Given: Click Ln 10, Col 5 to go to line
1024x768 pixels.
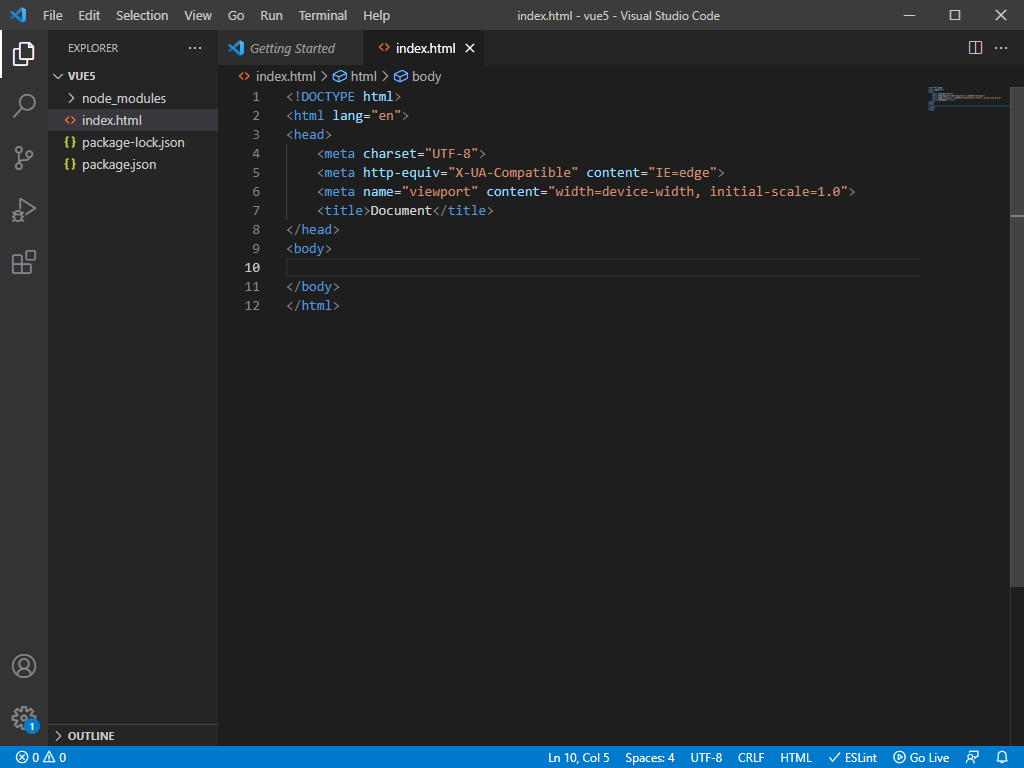Looking at the screenshot, I should point(579,758).
